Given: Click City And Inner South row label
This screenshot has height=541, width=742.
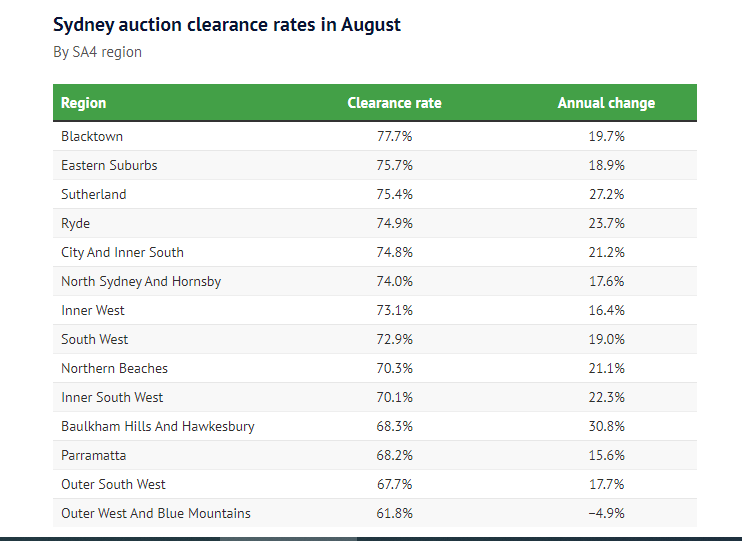Looking at the screenshot, I should (122, 252).
